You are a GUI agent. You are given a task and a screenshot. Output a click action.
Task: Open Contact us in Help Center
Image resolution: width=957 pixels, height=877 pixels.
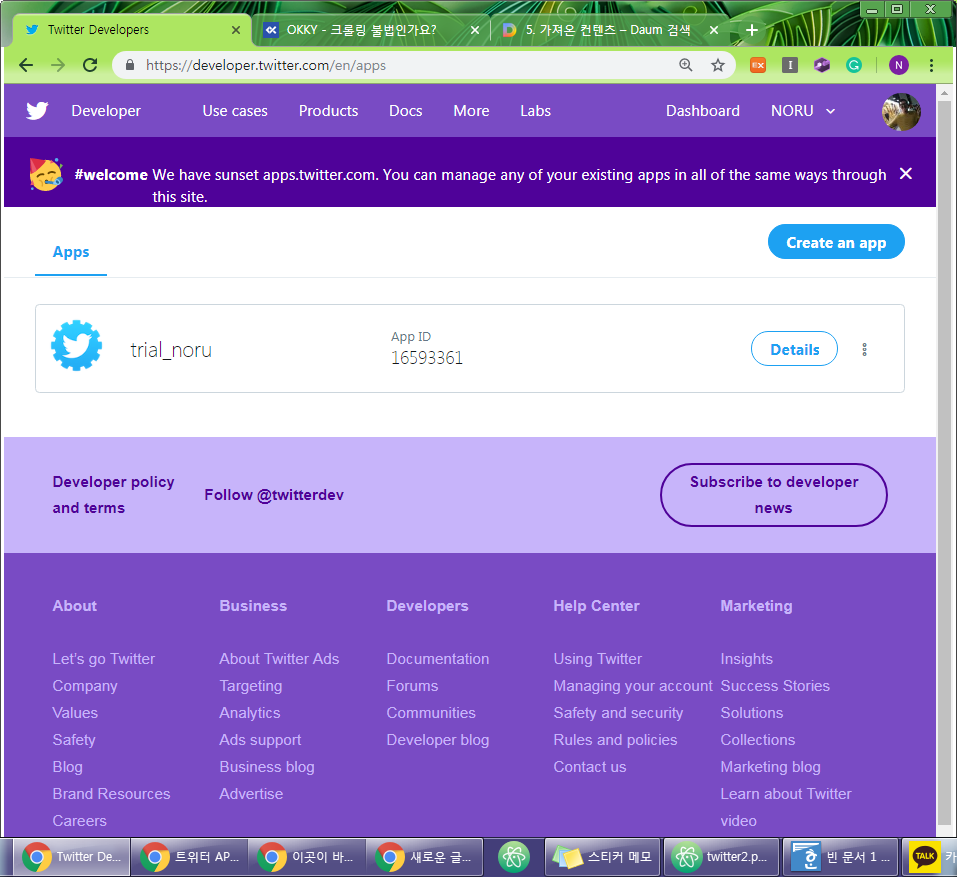click(x=590, y=767)
